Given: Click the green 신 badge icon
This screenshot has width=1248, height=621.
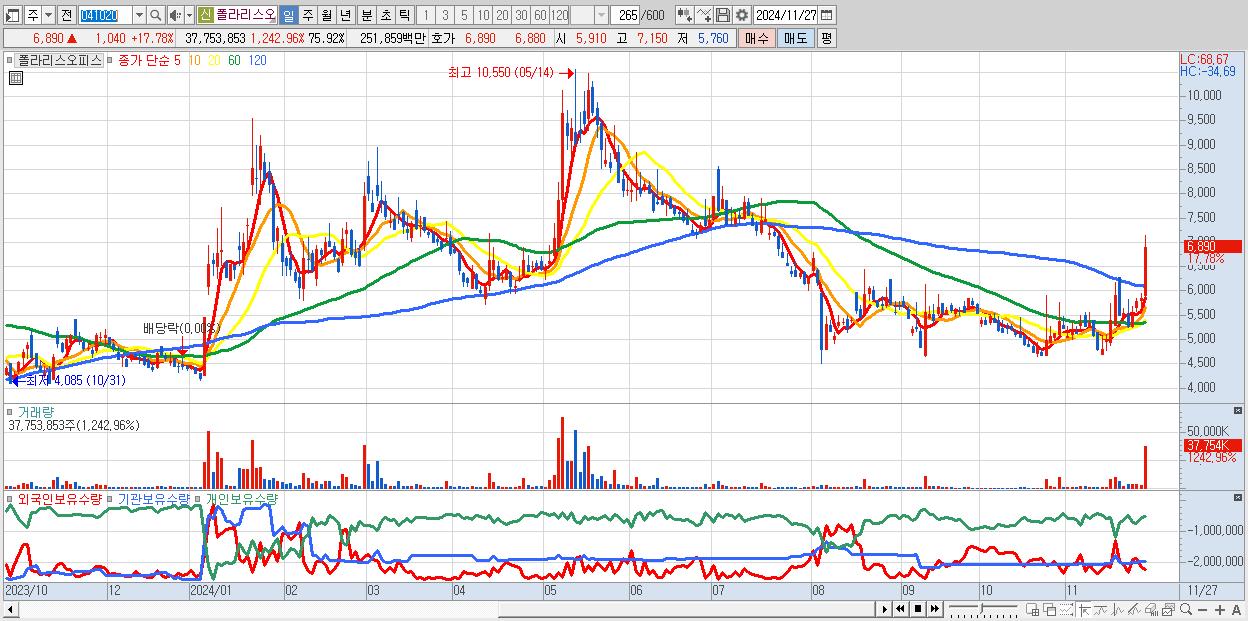Looking at the screenshot, I should point(205,15).
